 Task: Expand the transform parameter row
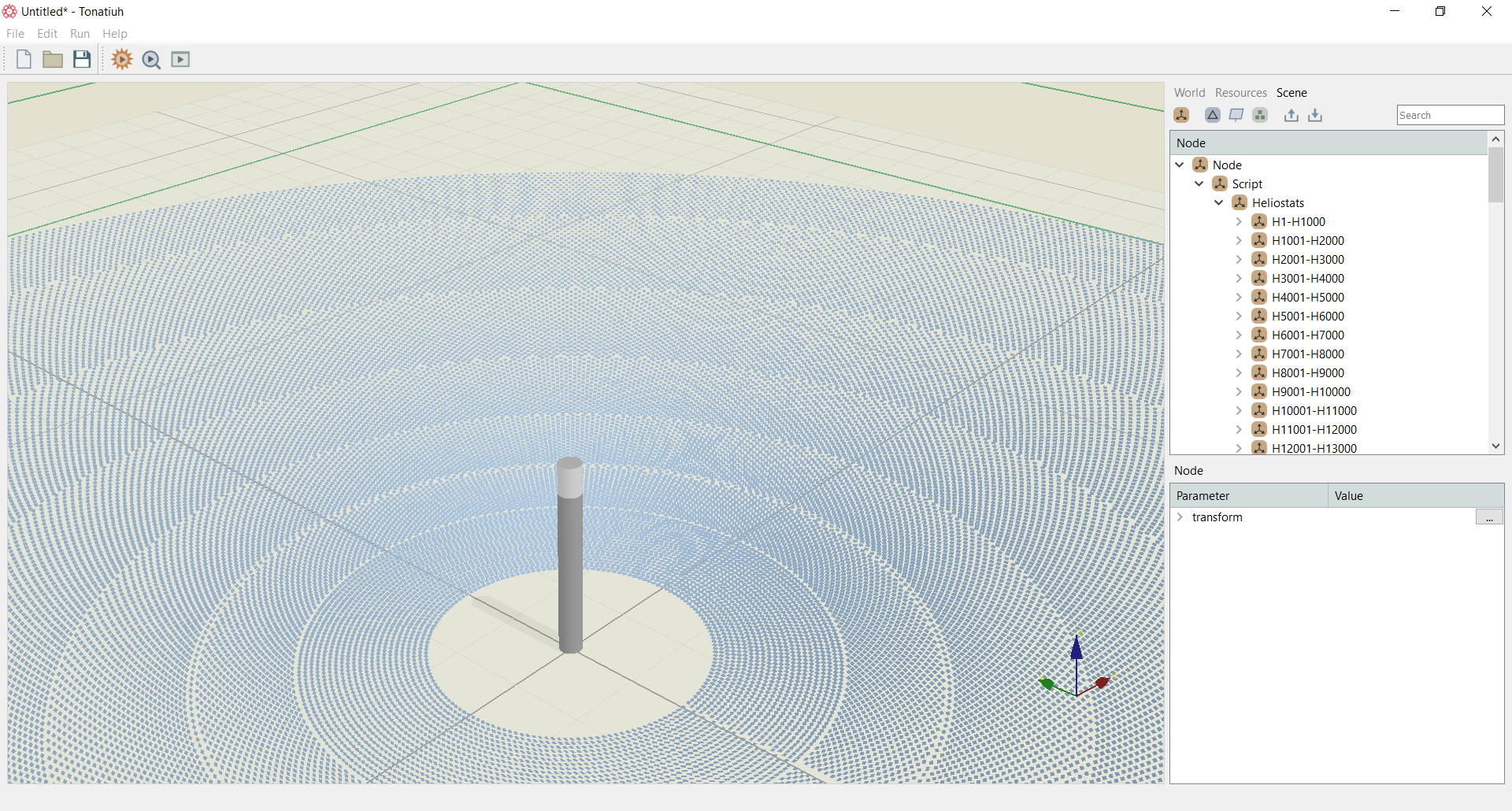pos(1180,517)
